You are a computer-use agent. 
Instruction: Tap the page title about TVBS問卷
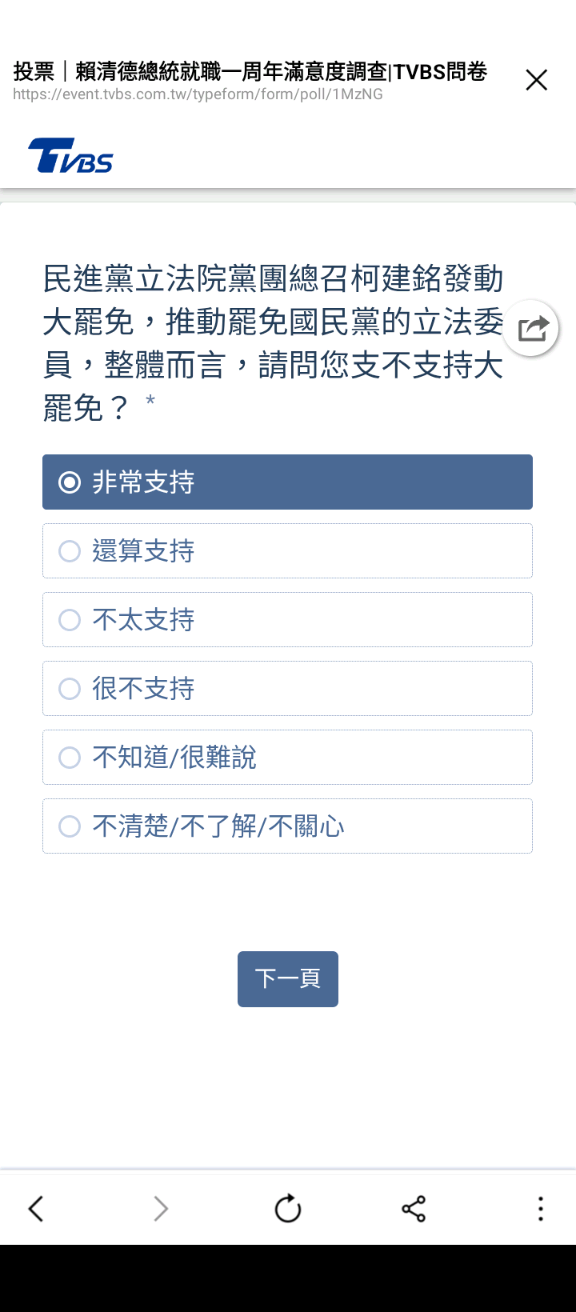coord(250,72)
